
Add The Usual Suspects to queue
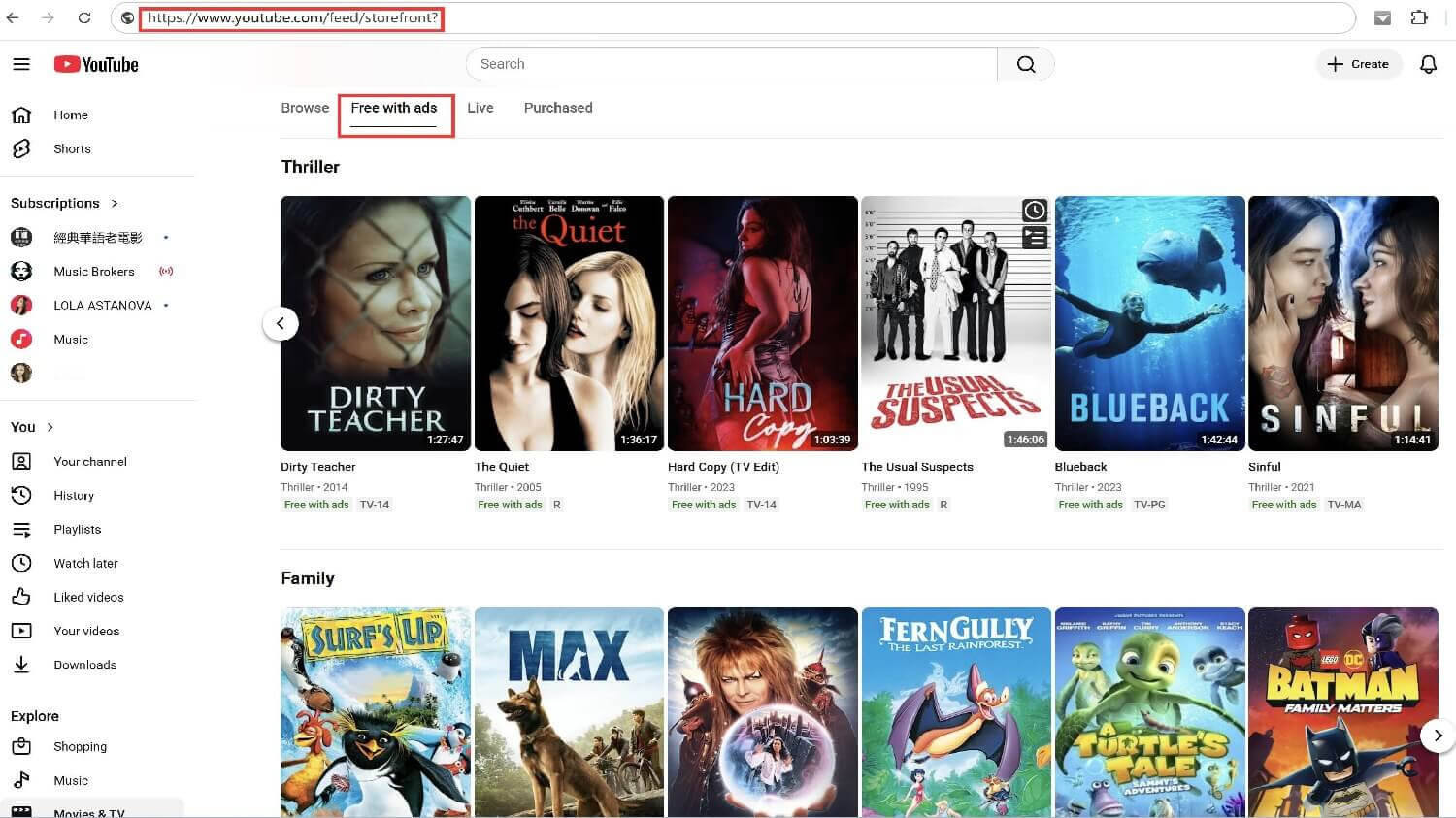[1035, 238]
